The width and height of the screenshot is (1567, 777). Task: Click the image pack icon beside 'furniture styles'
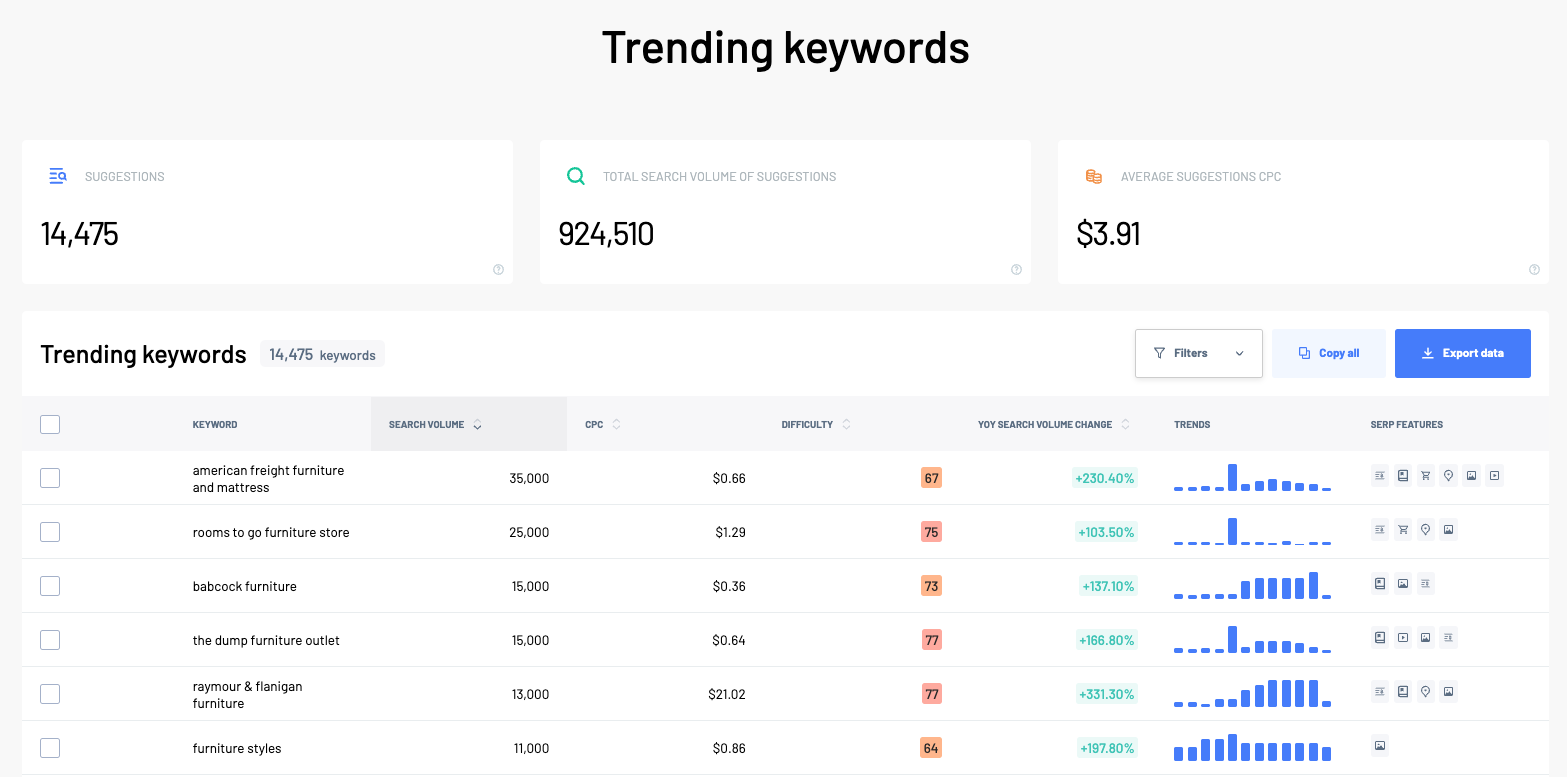[x=1379, y=746]
